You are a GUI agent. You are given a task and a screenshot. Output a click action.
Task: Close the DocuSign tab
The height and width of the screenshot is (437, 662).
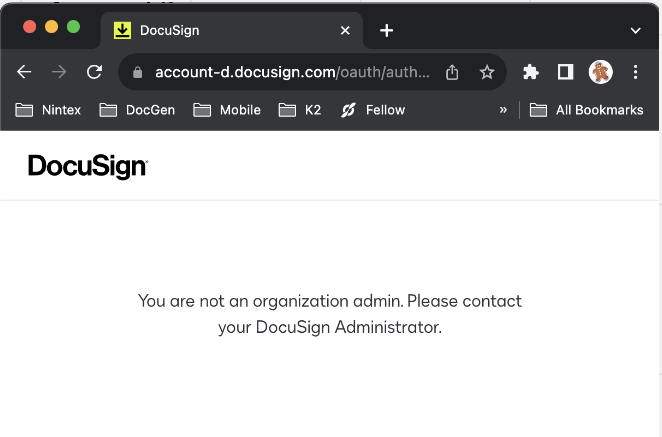346,31
